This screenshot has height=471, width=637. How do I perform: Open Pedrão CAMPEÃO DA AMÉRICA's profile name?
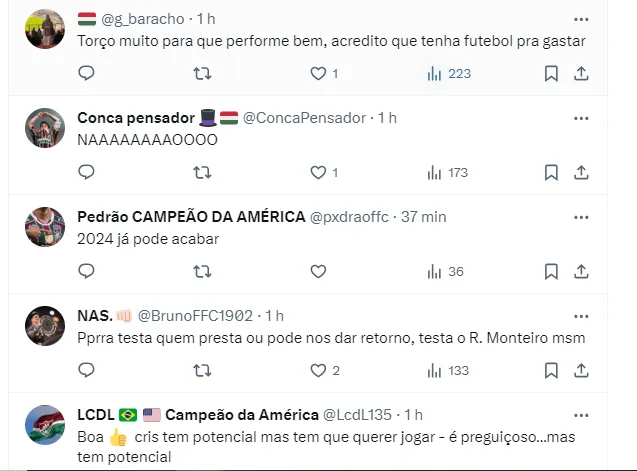pyautogui.click(x=191, y=217)
